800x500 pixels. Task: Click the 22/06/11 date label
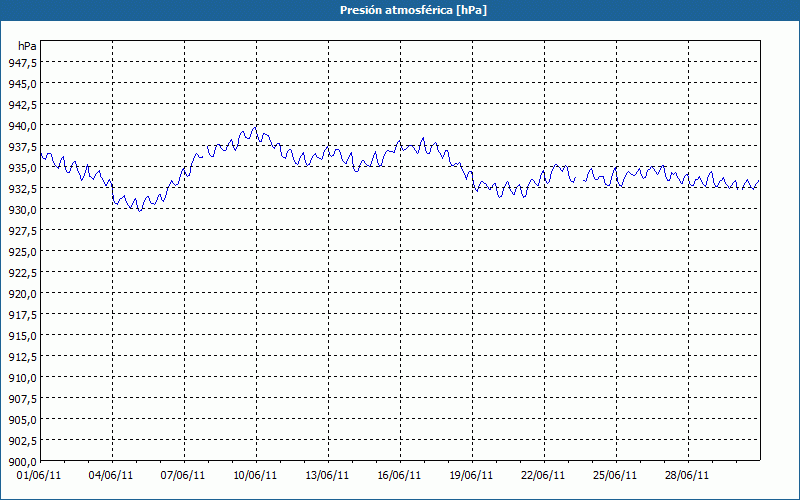(543, 475)
